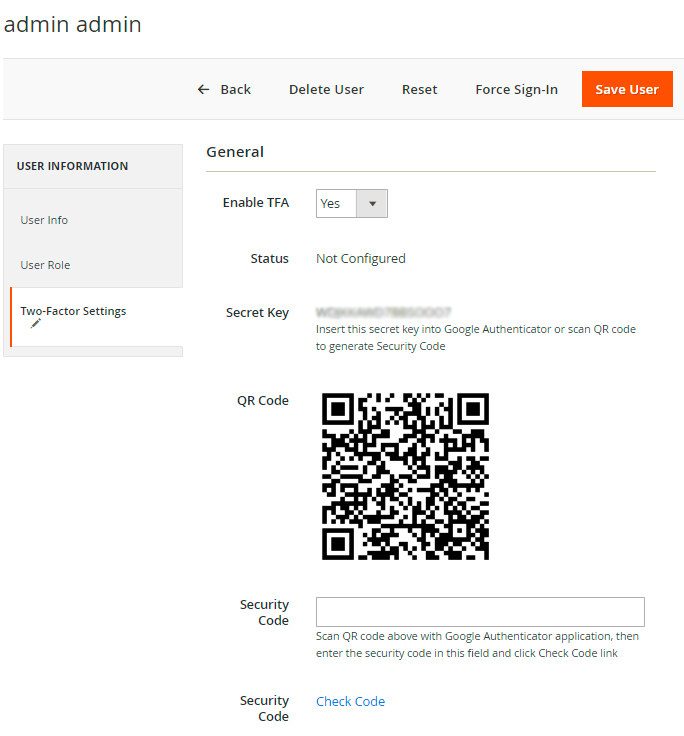684x736 pixels.
Task: Click the Reset button
Action: (x=419, y=90)
